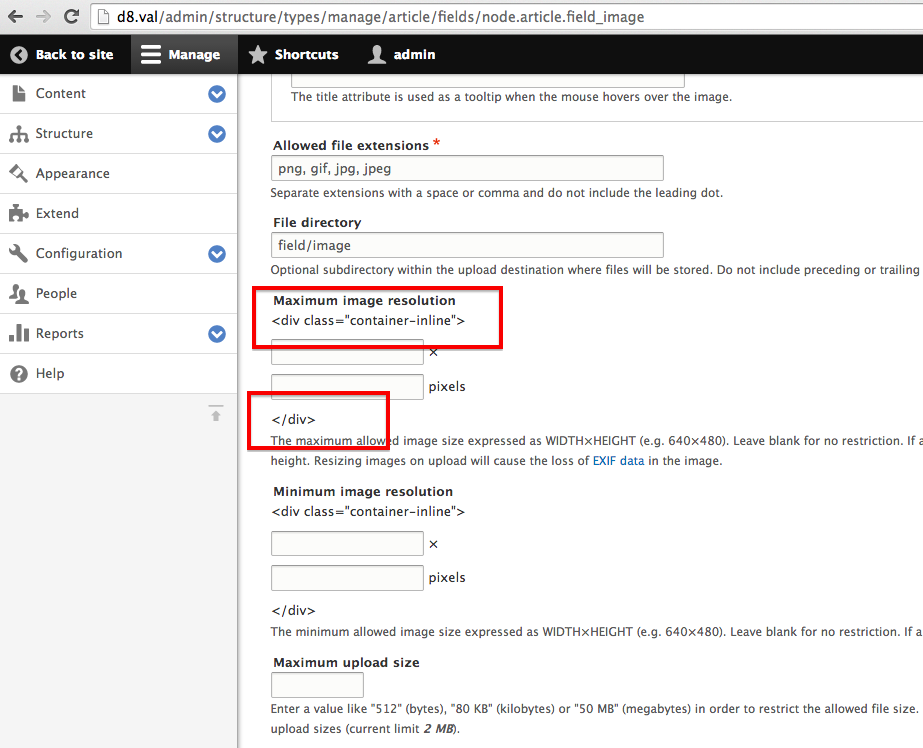Click the admin user icon
Image resolution: width=923 pixels, height=748 pixels.
pyautogui.click(x=377, y=54)
